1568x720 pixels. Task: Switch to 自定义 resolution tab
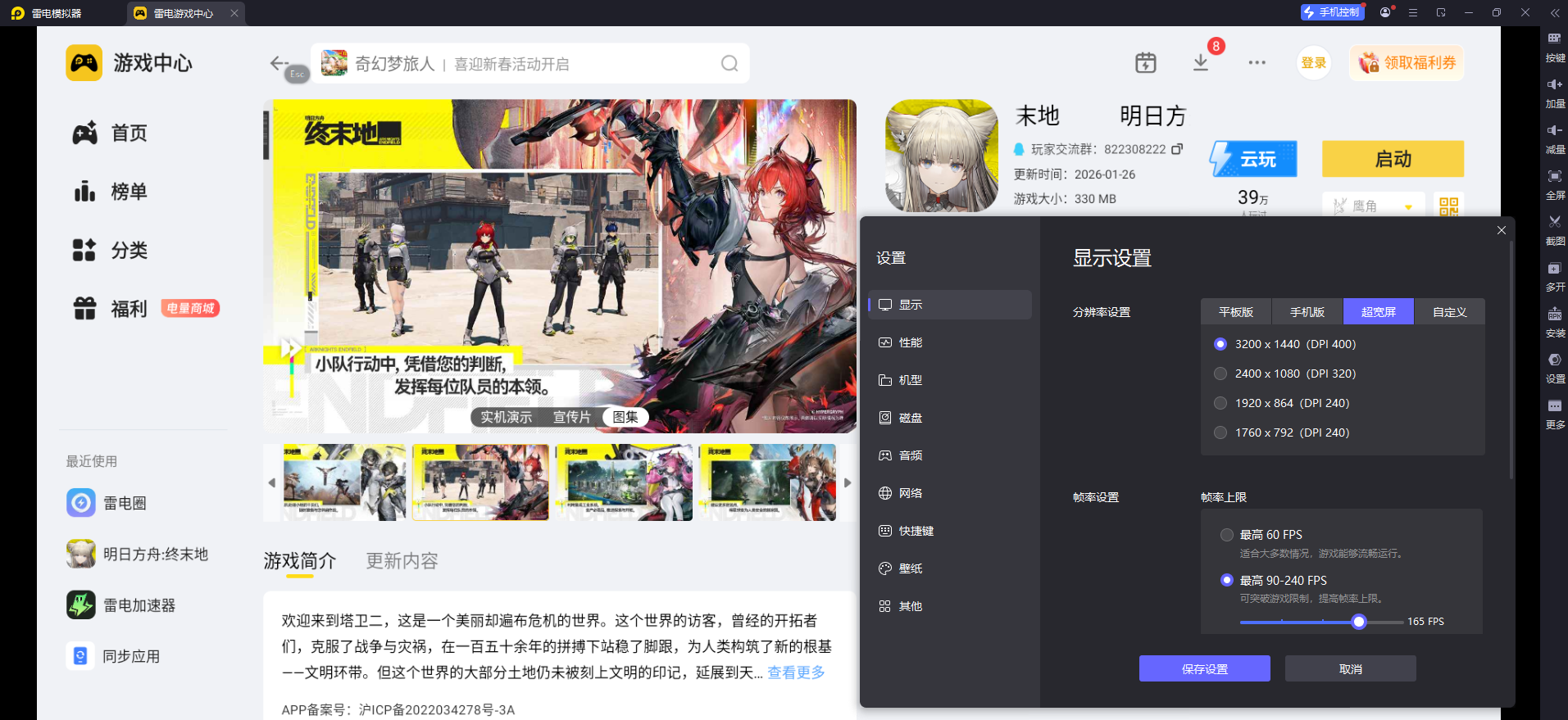[1450, 312]
